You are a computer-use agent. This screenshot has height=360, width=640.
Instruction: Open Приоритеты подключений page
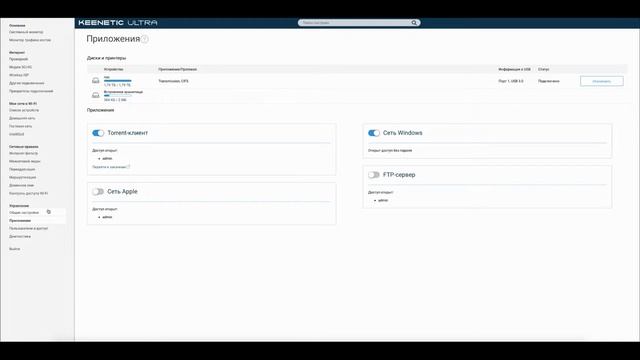[x=31, y=91]
